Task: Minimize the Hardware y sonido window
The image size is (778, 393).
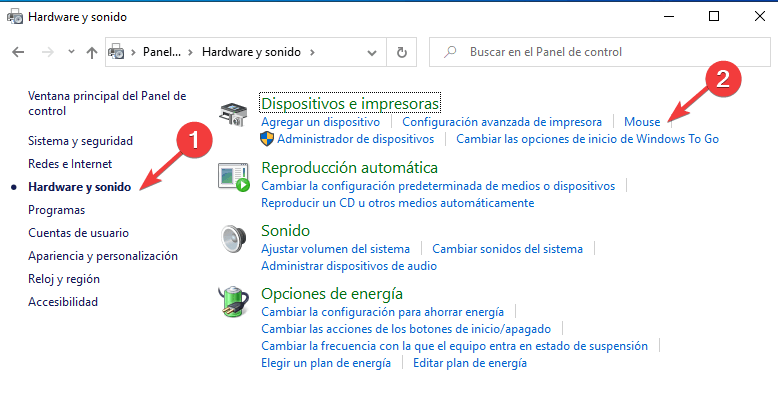Action: (x=668, y=16)
